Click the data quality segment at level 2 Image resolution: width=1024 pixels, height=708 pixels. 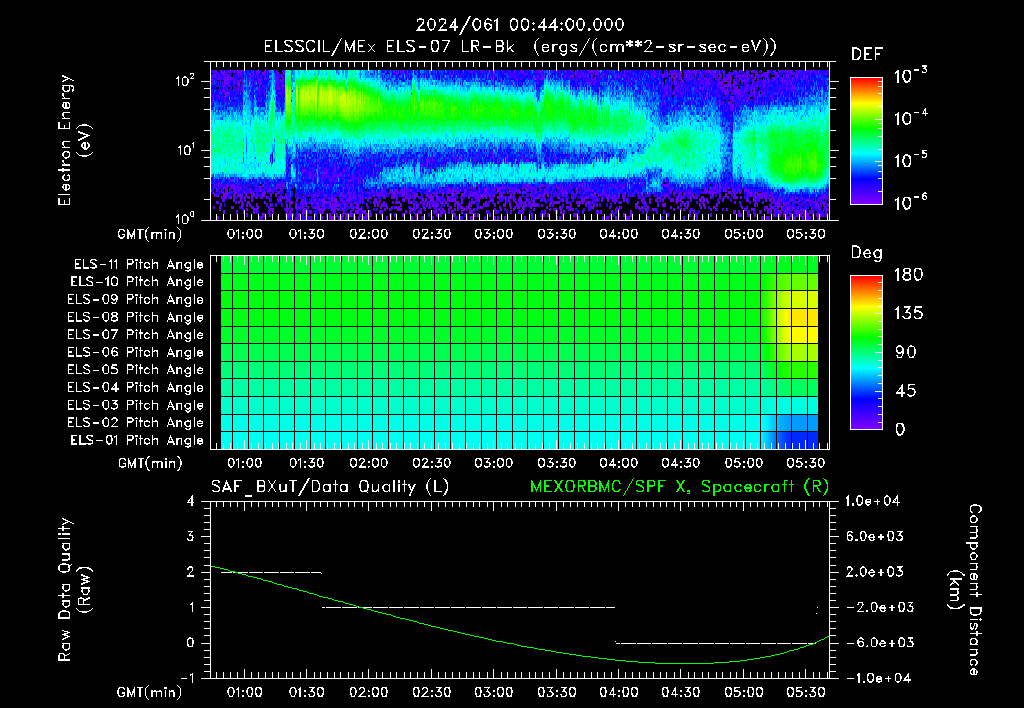tap(271, 573)
